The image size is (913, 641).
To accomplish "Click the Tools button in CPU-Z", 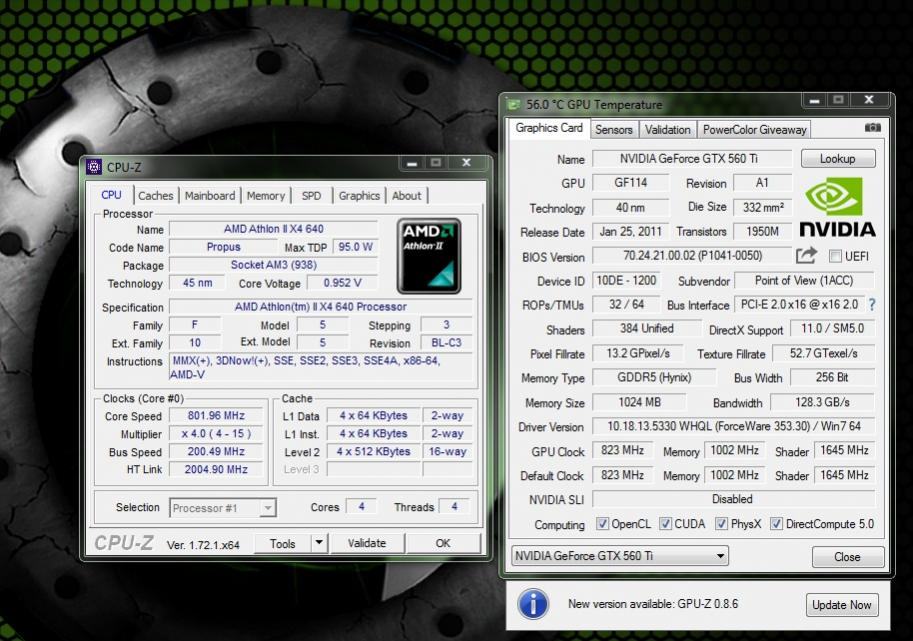I will point(283,543).
